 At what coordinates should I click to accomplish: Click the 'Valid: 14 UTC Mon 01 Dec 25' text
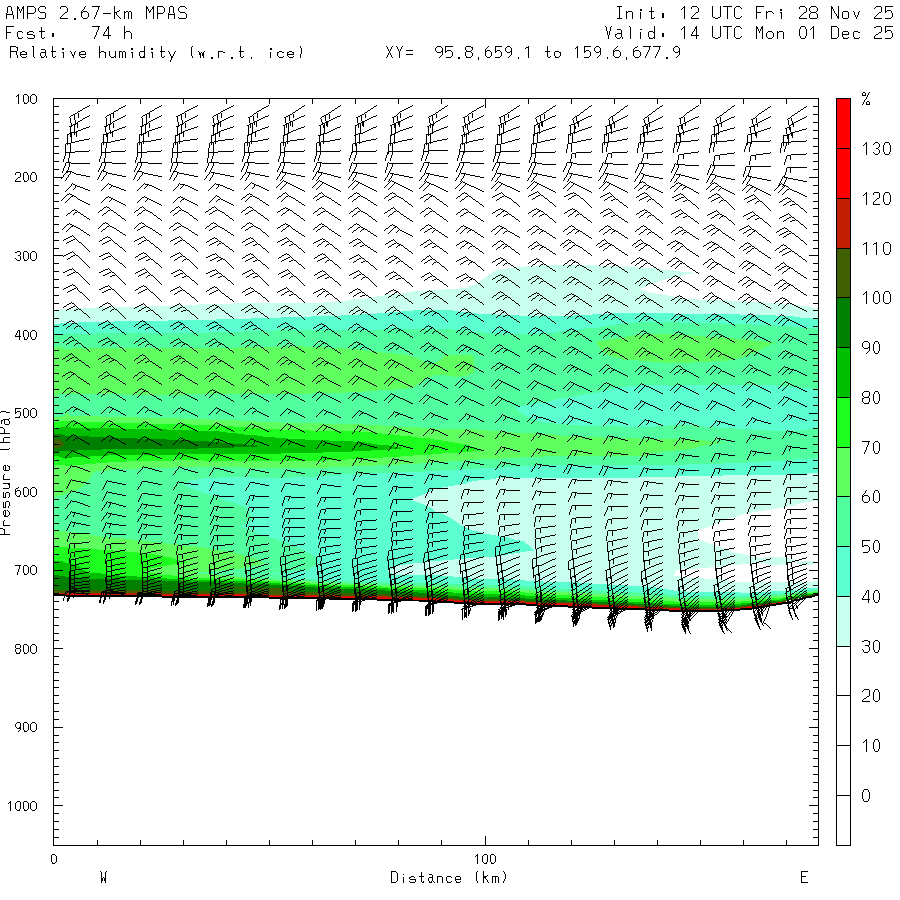click(748, 33)
